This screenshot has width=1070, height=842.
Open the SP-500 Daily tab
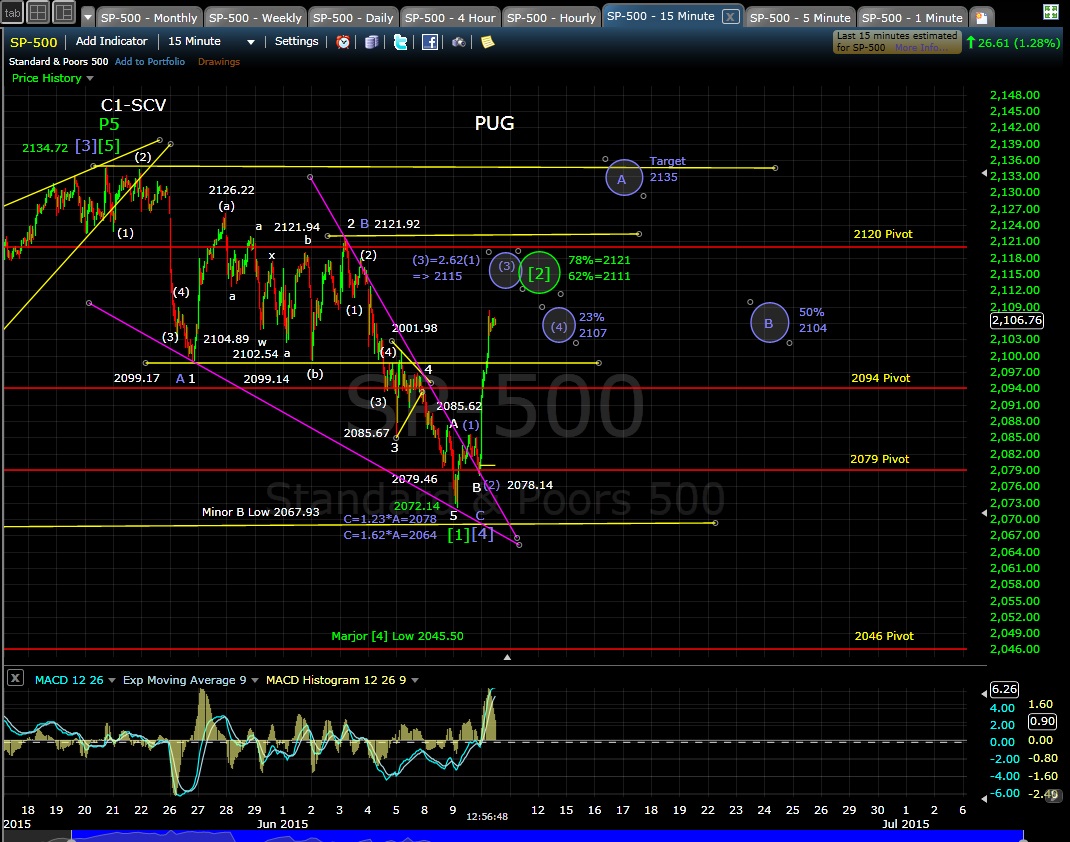(x=352, y=18)
